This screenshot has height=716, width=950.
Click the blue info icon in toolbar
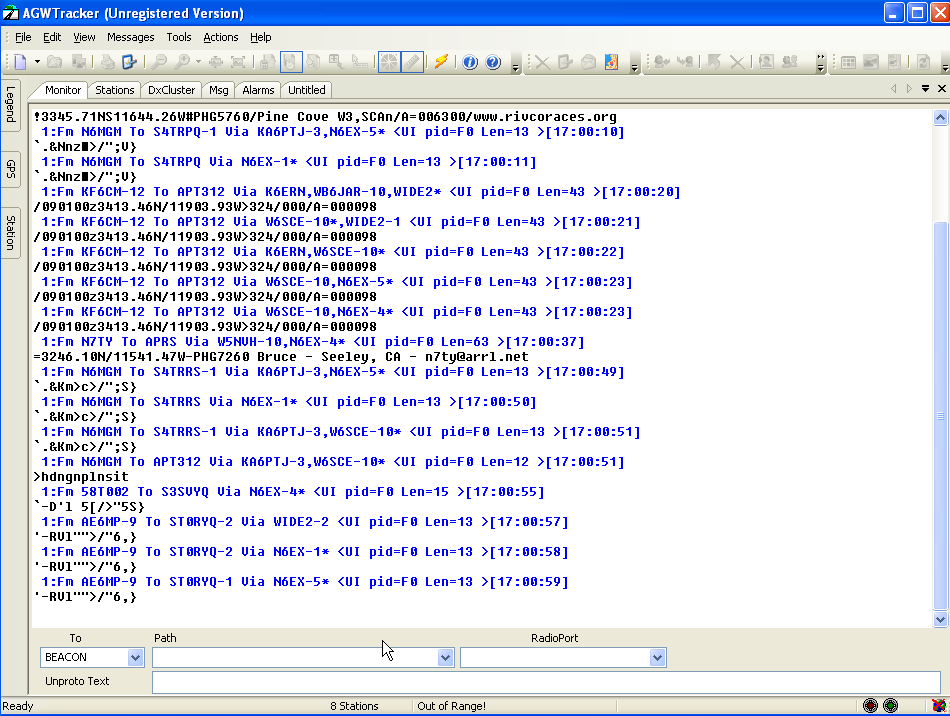tap(470, 62)
